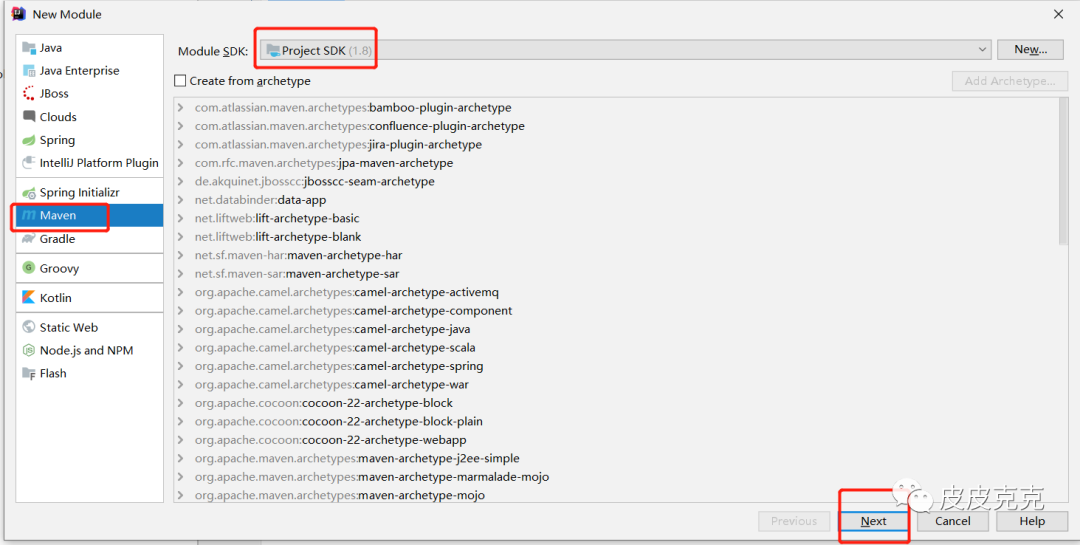
Task: Enable Create from archetype checkbox
Action: click(x=181, y=81)
